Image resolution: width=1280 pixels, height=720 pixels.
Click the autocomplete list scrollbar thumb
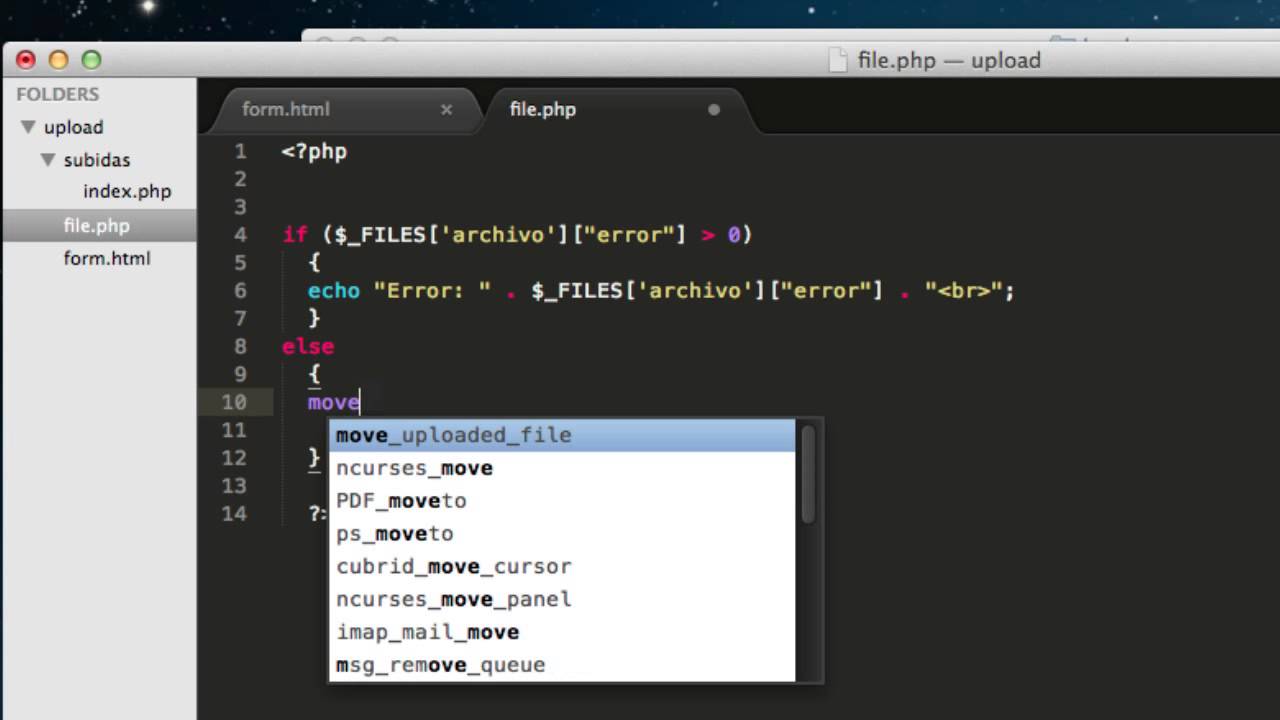(808, 473)
